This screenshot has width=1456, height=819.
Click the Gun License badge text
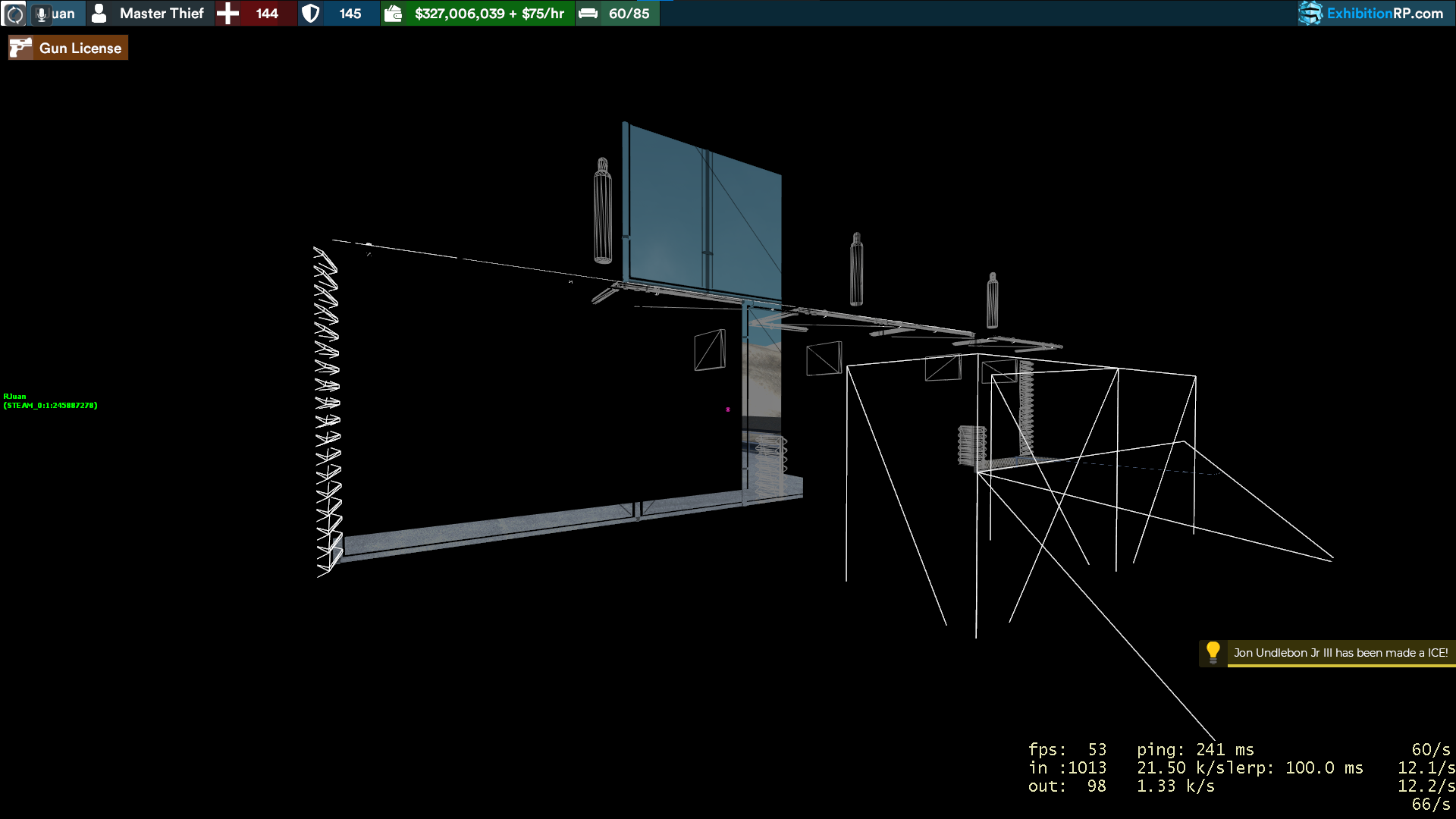point(80,48)
